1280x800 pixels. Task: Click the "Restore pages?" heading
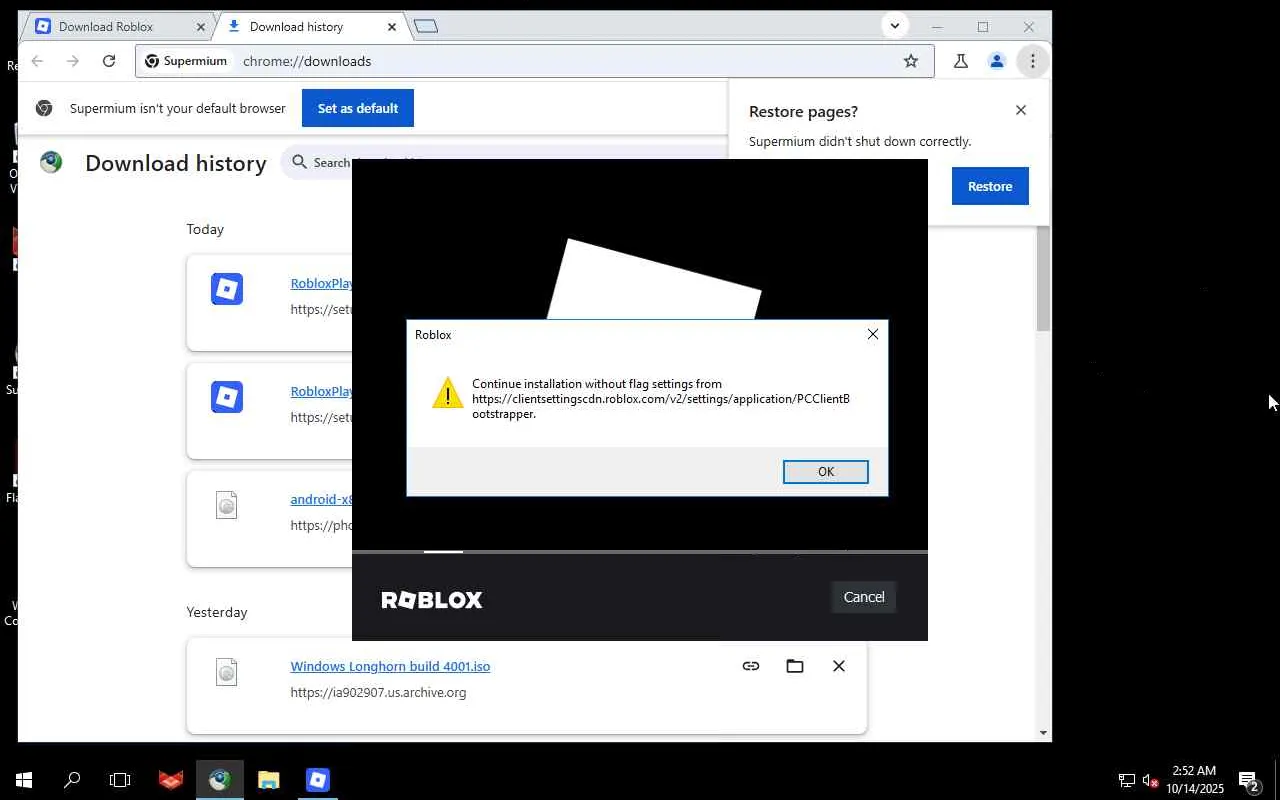(803, 112)
